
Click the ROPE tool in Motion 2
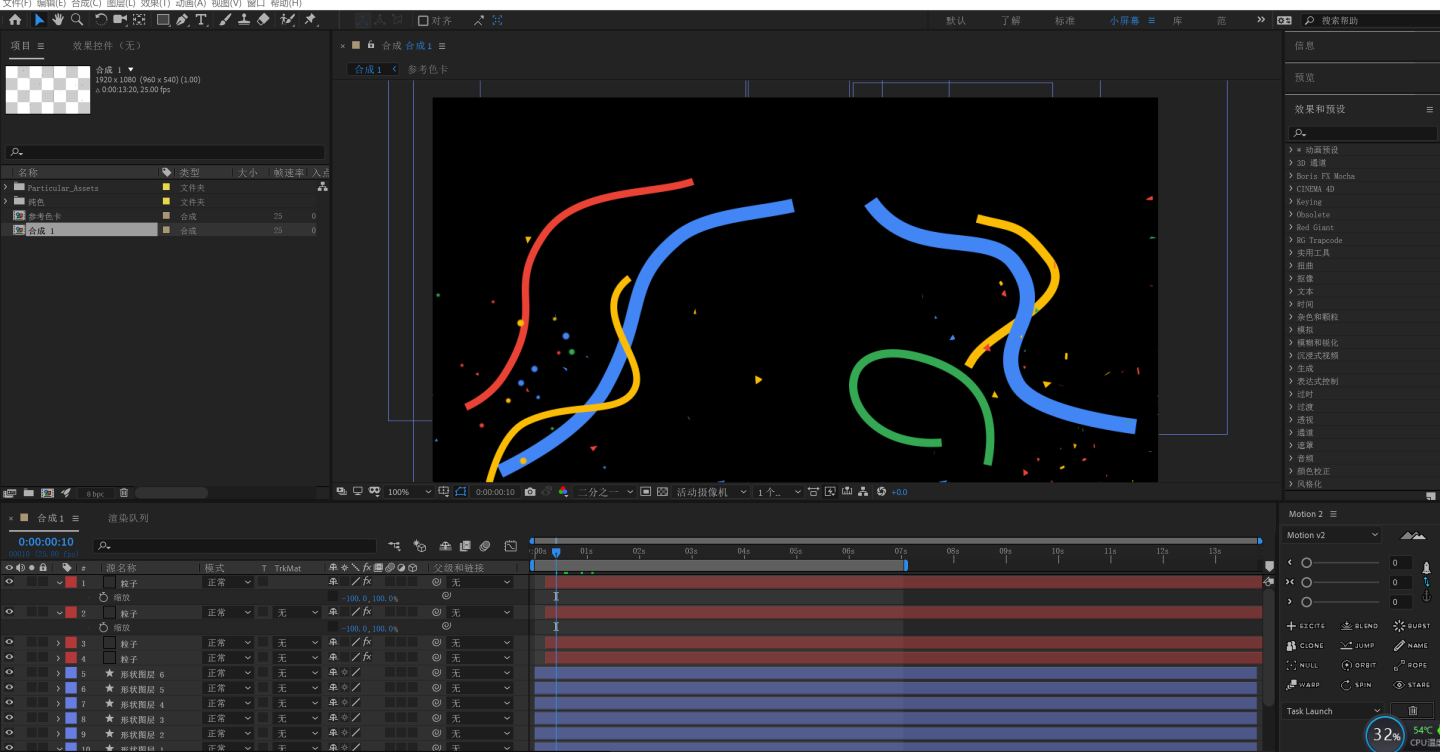tap(1411, 665)
